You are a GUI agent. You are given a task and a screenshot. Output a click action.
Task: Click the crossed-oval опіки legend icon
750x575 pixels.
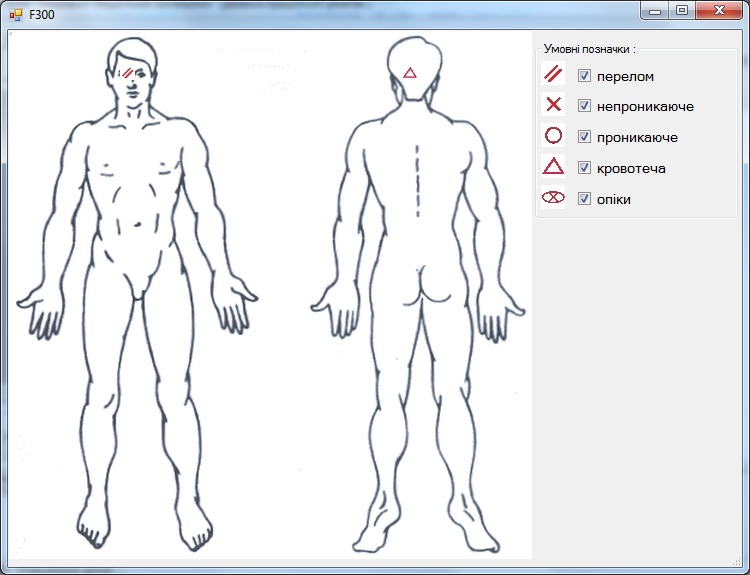coord(553,198)
